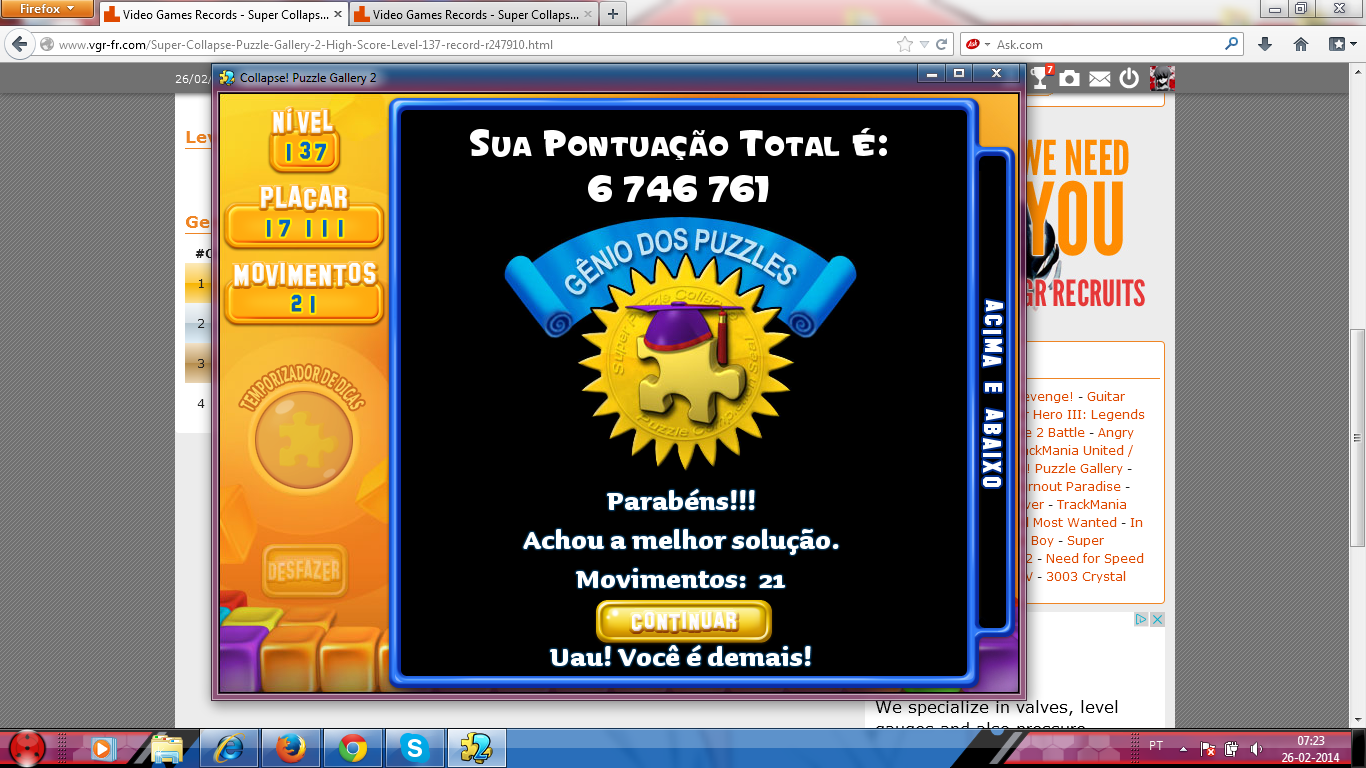Screen dimensions: 1366x768
Task: Click the Firefox downloads arrow icon
Action: (1265, 44)
